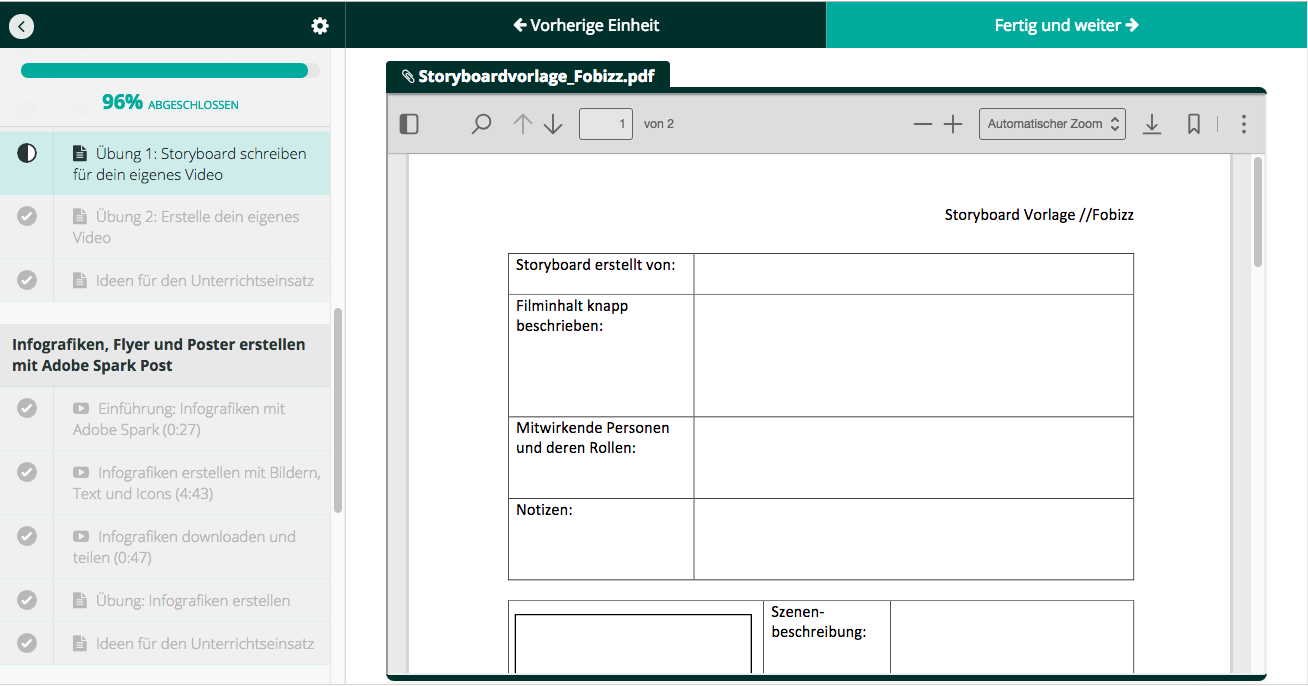Go to the next PDF page
The height and width of the screenshot is (686, 1308).
(553, 123)
